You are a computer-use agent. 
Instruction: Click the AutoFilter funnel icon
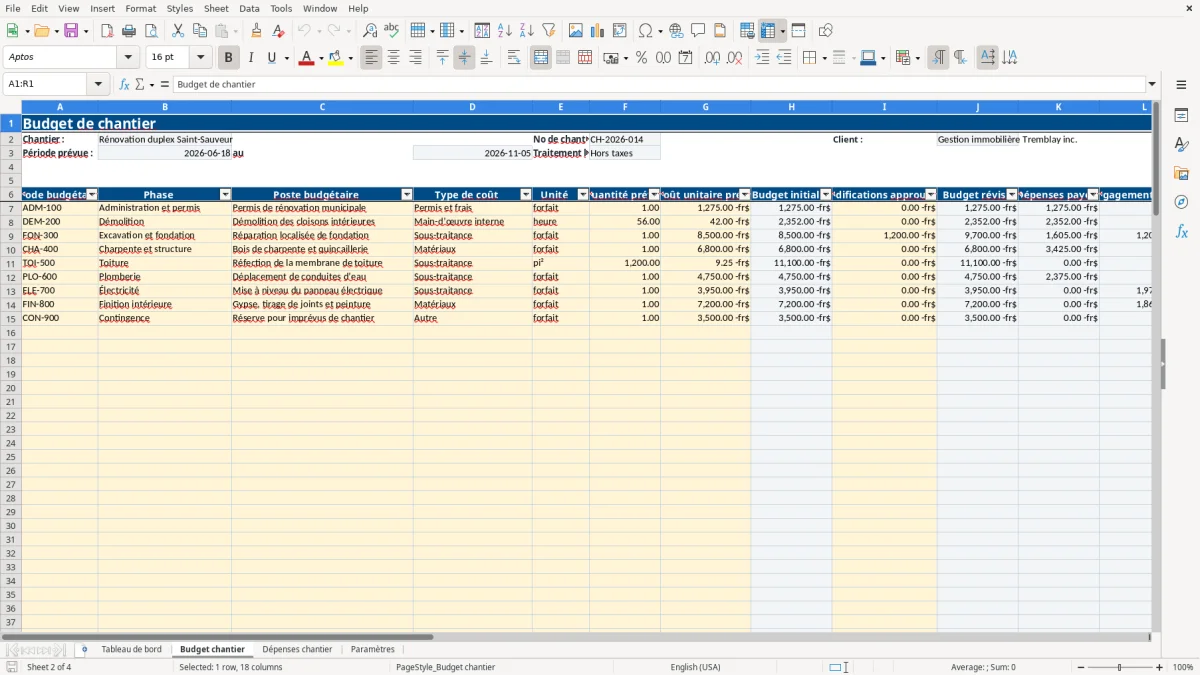pyautogui.click(x=548, y=31)
